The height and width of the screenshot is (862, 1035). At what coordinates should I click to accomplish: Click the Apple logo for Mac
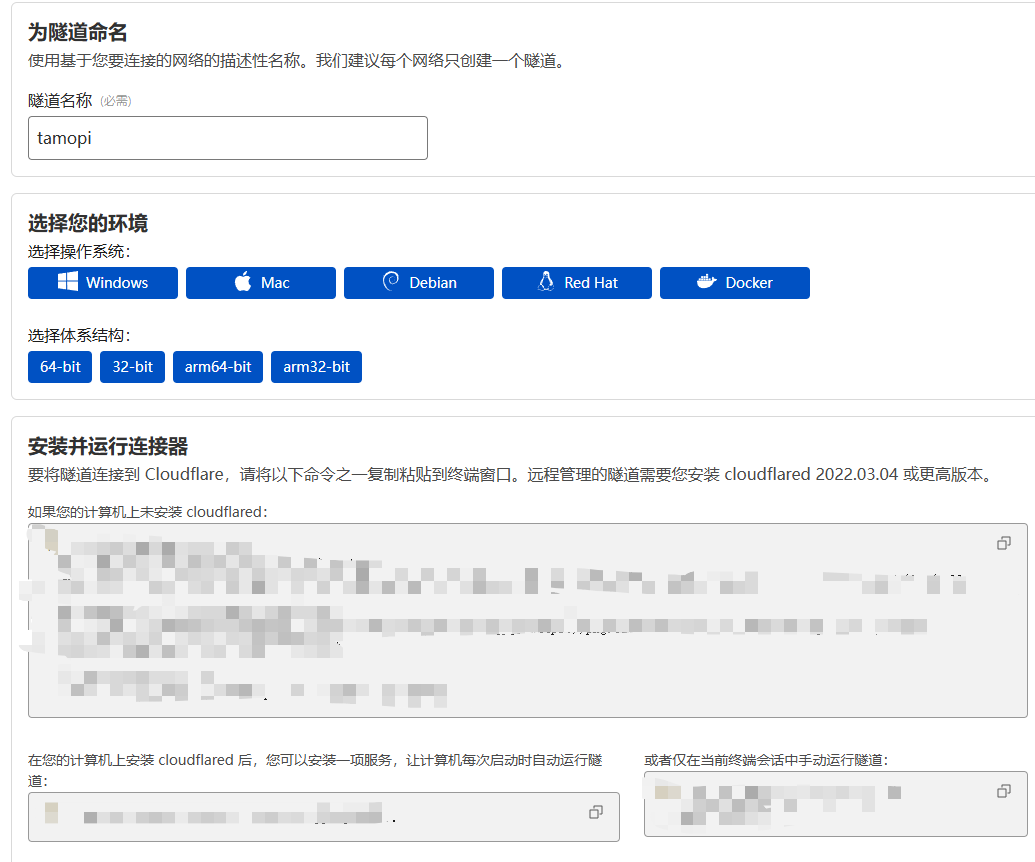(x=243, y=283)
